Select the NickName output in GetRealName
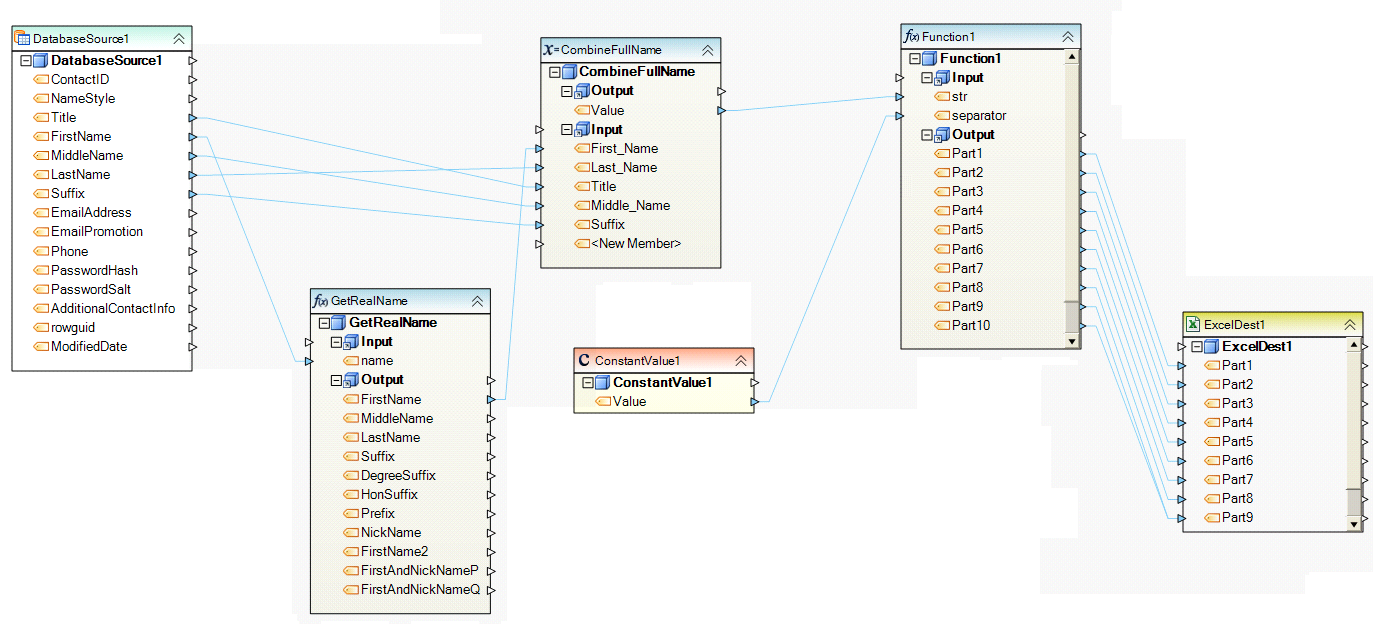Image resolution: width=1373 pixels, height=627 pixels. pos(390,533)
